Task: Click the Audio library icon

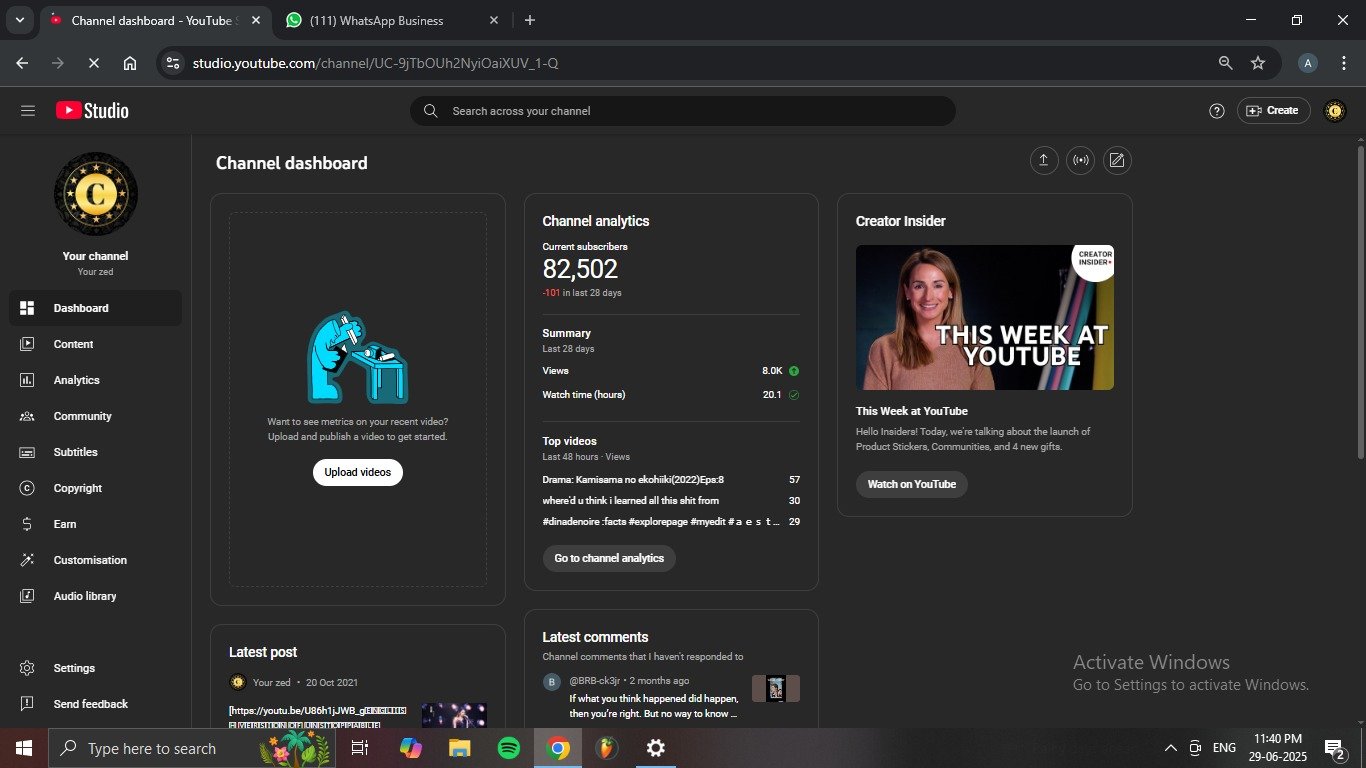Action: coord(28,596)
